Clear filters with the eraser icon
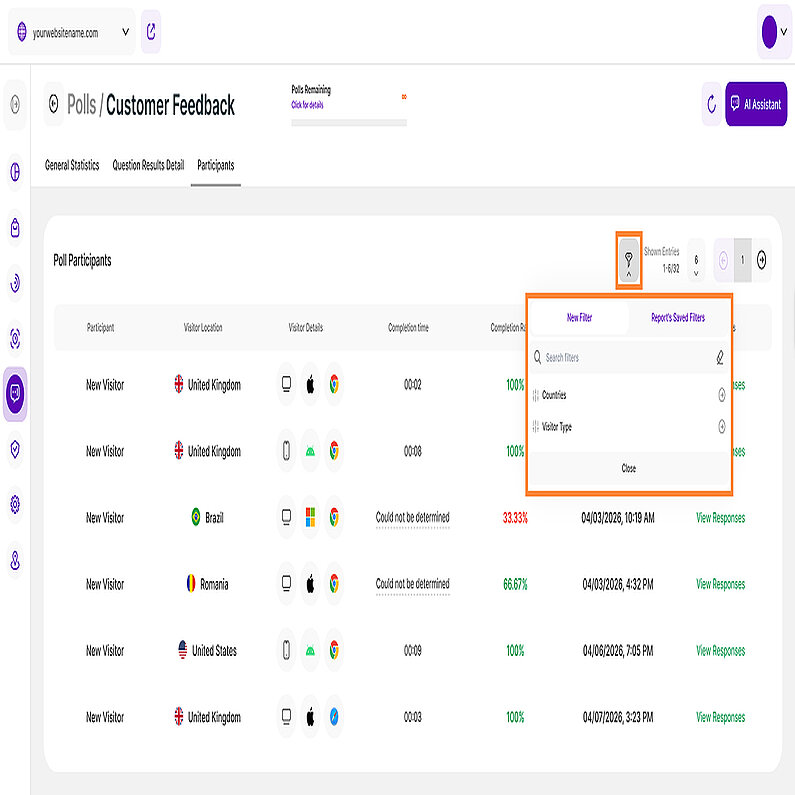The width and height of the screenshot is (795, 795). 720,357
